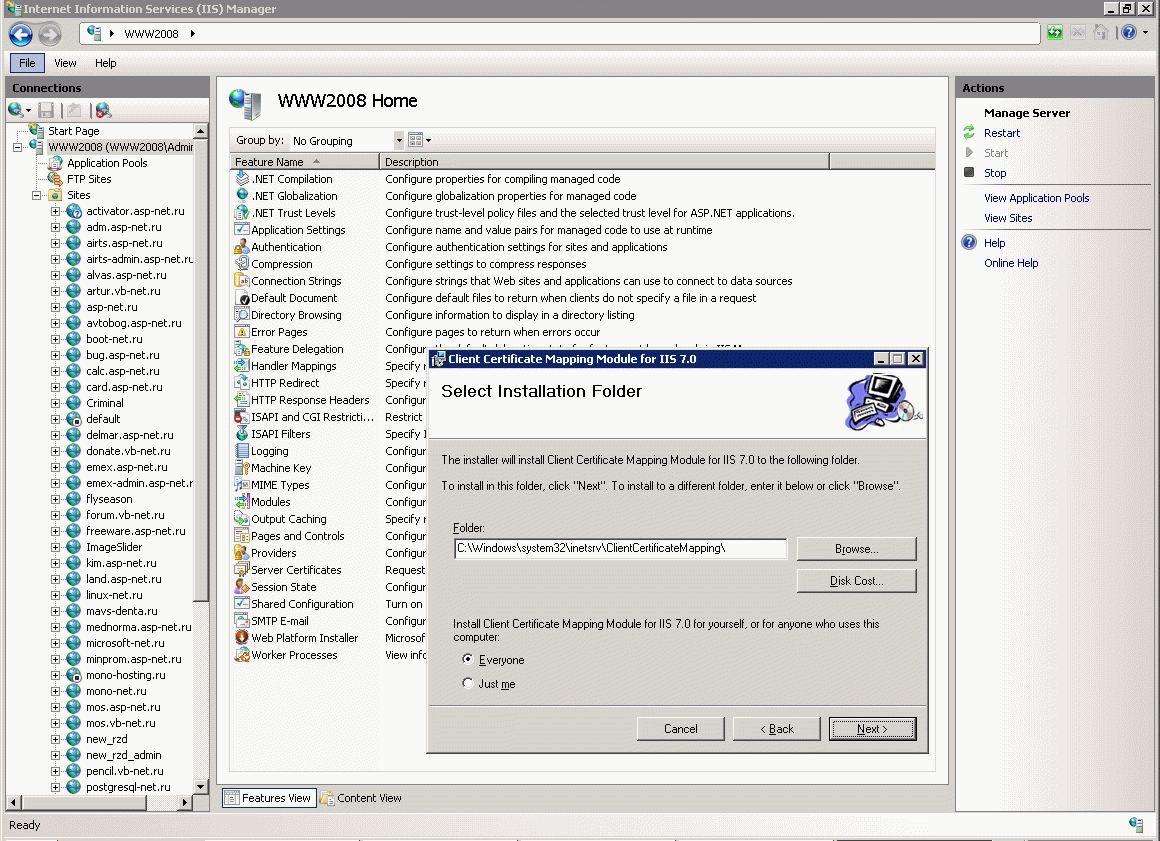Open the Handler Mappings feature icon
1160x841 pixels.
242,365
